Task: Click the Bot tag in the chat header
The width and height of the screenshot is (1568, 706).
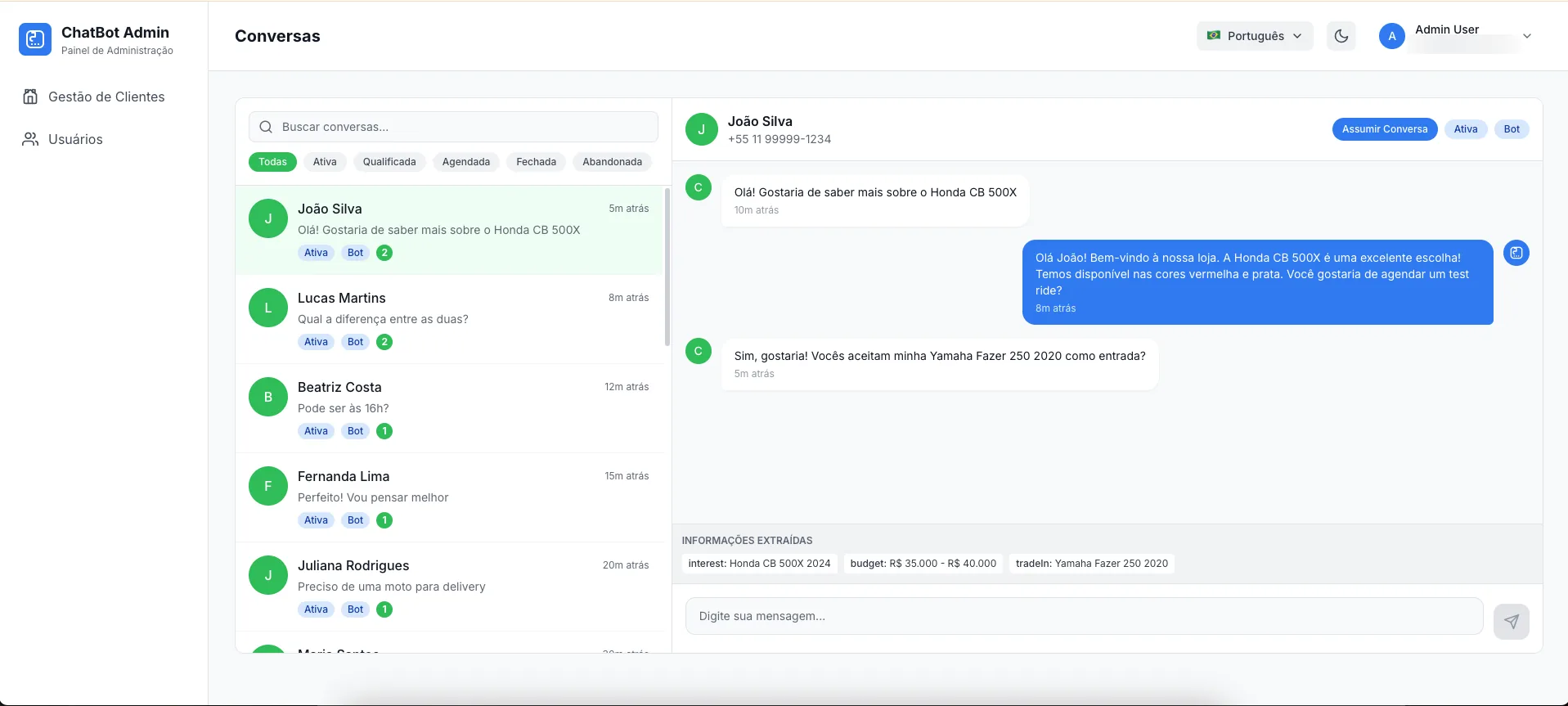Action: (x=1512, y=129)
